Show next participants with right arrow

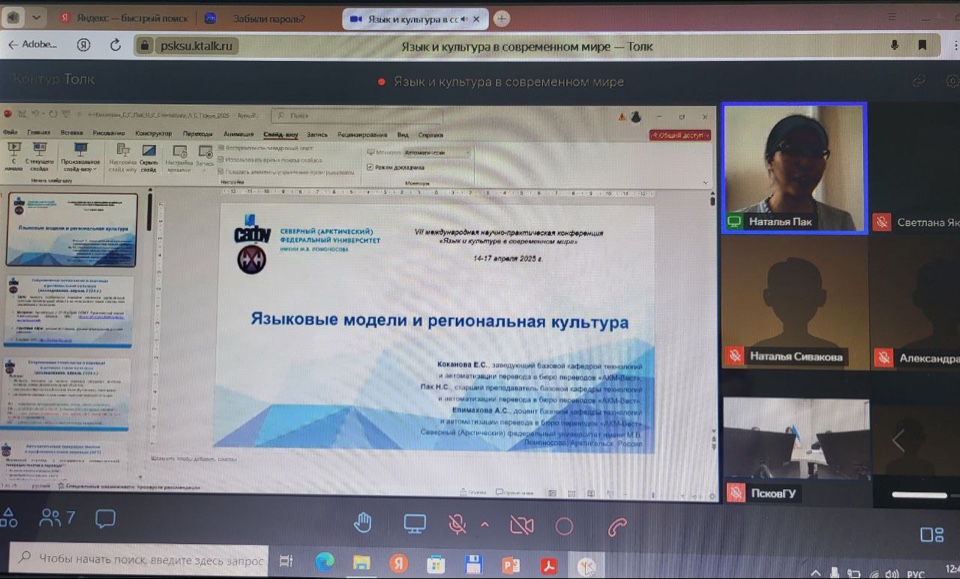(898, 441)
